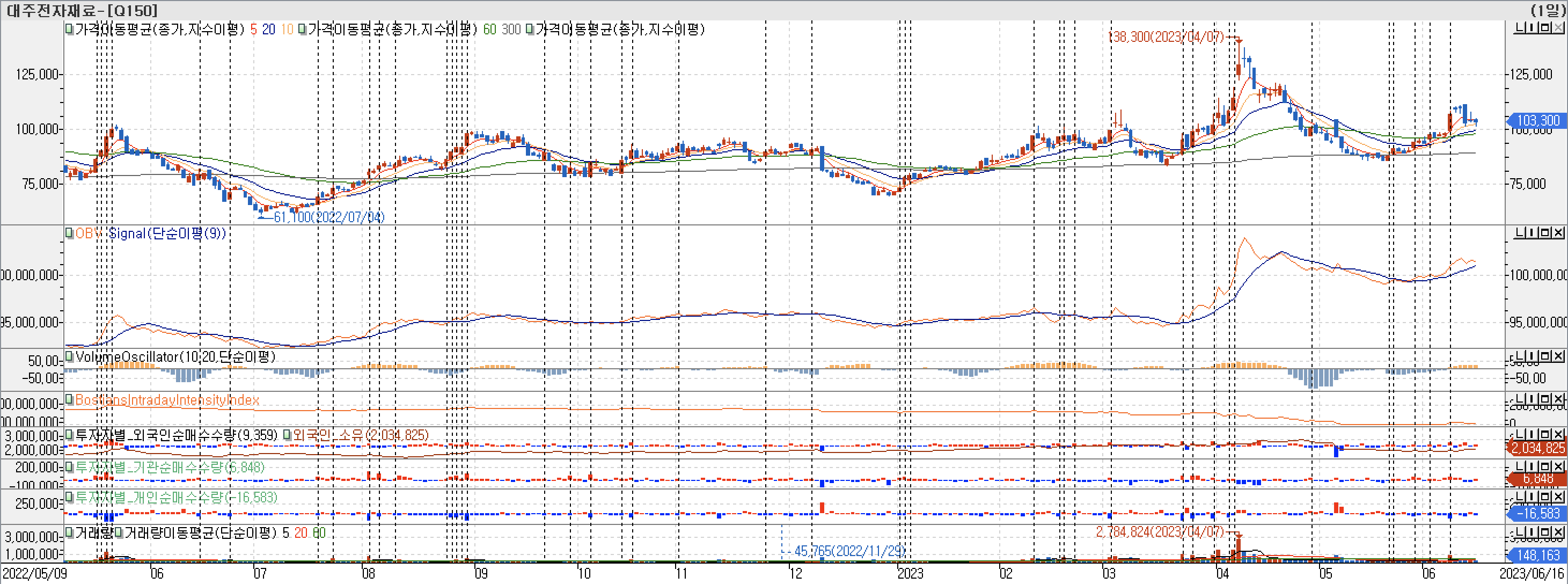Toggle the first 가격이동평균 indicator checkbox
1568x584 pixels.
pos(69,28)
